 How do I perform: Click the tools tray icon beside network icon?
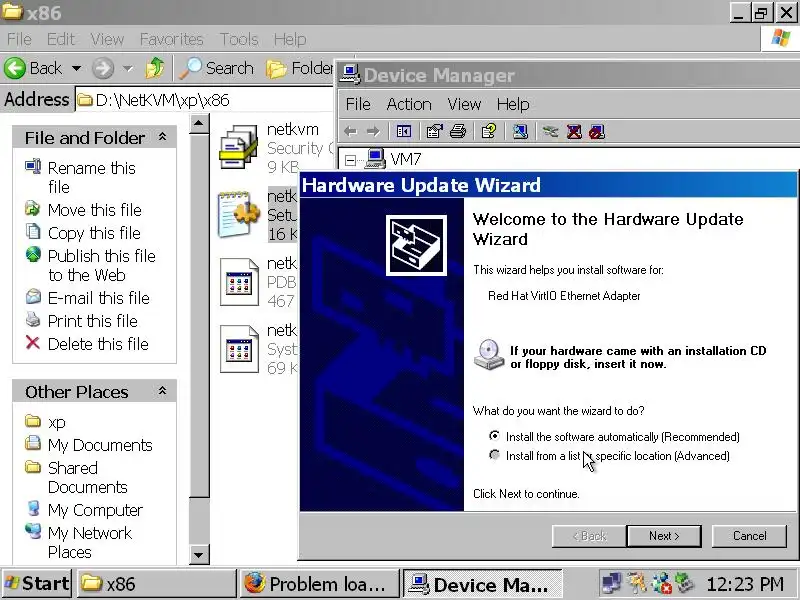(637, 583)
